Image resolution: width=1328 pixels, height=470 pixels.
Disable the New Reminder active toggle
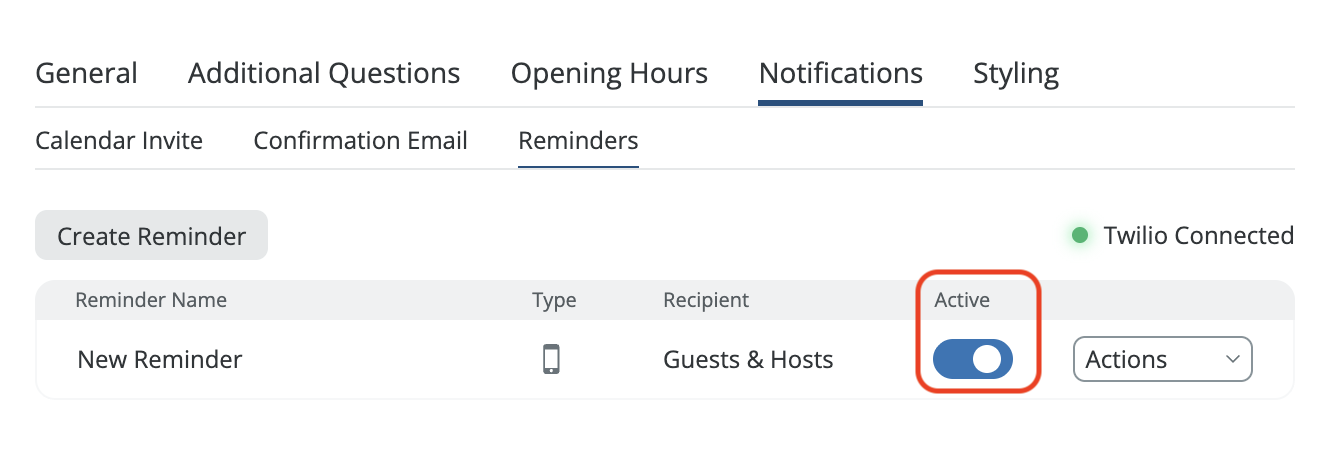point(972,360)
